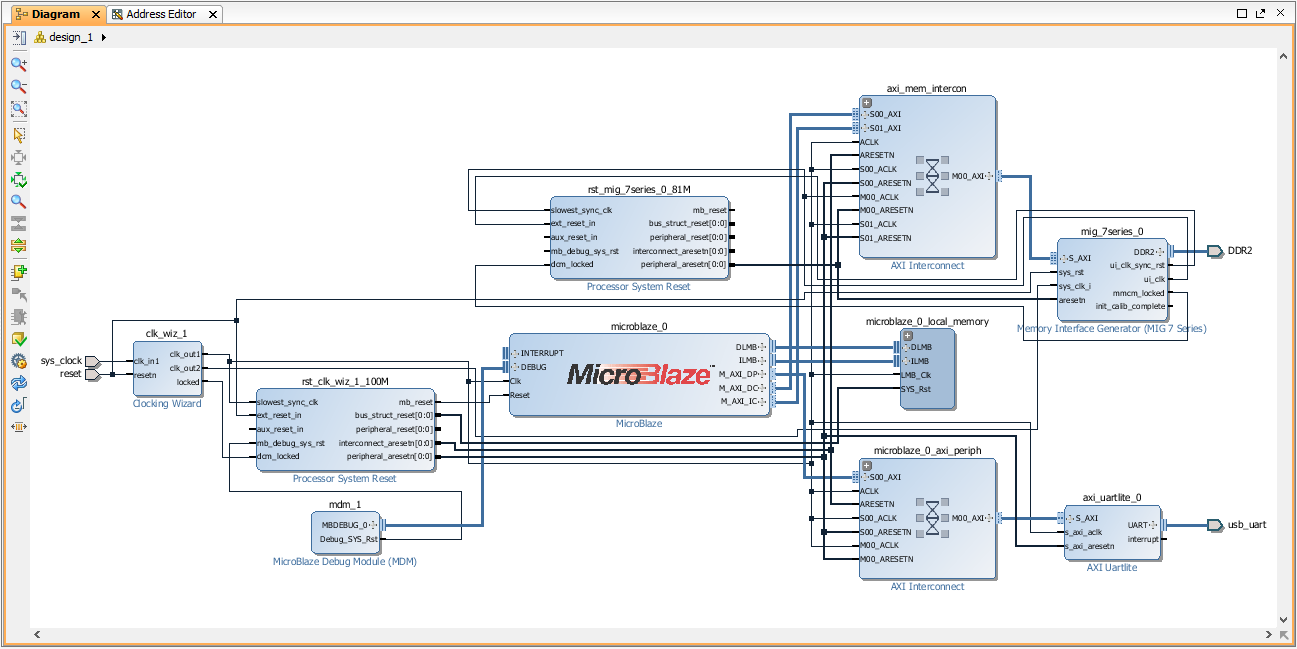Click the Debug_SYS_Rst pin on mdm_1
Image resolution: width=1297 pixels, height=649 pixels.
click(x=349, y=539)
